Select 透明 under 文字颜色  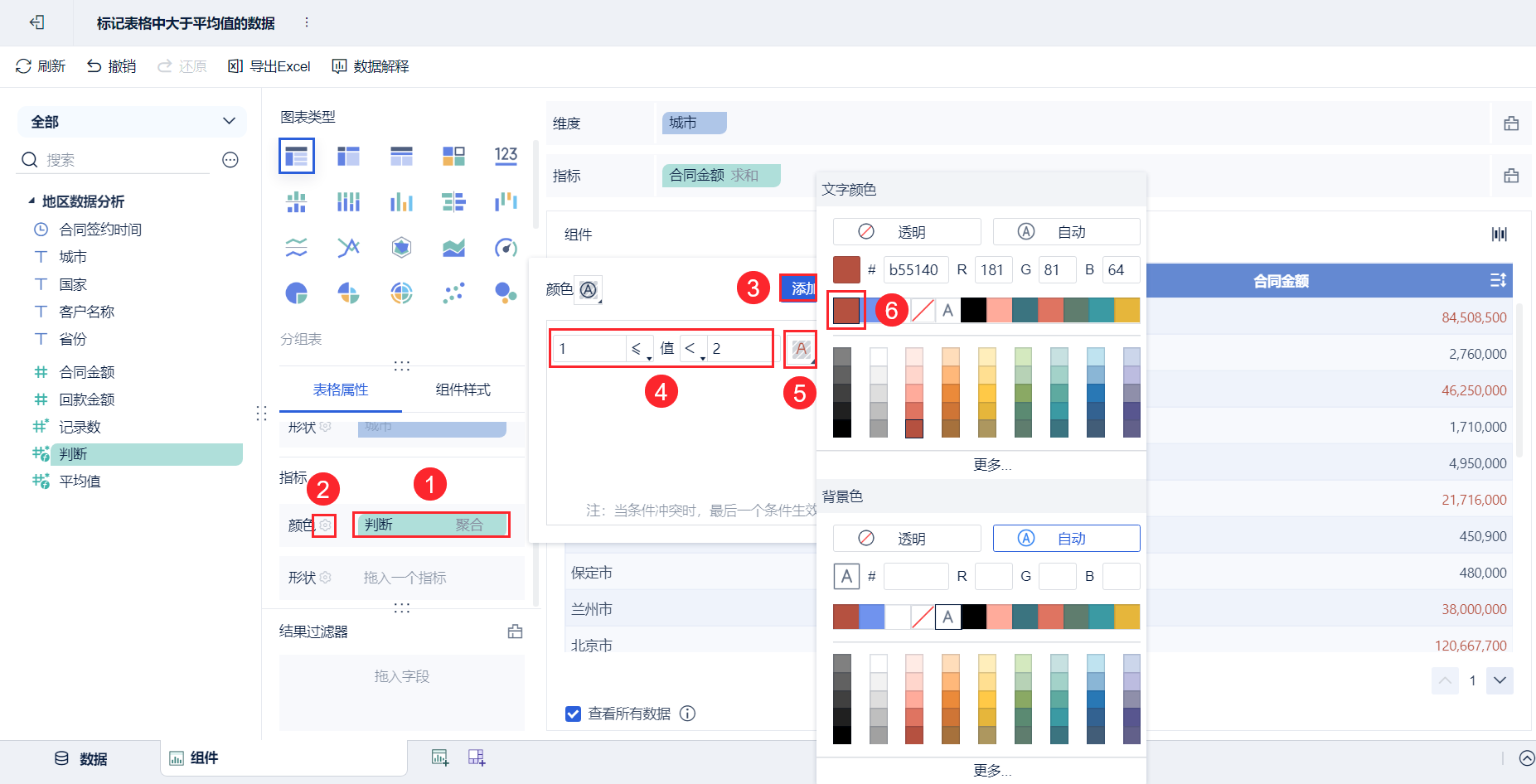(x=907, y=232)
